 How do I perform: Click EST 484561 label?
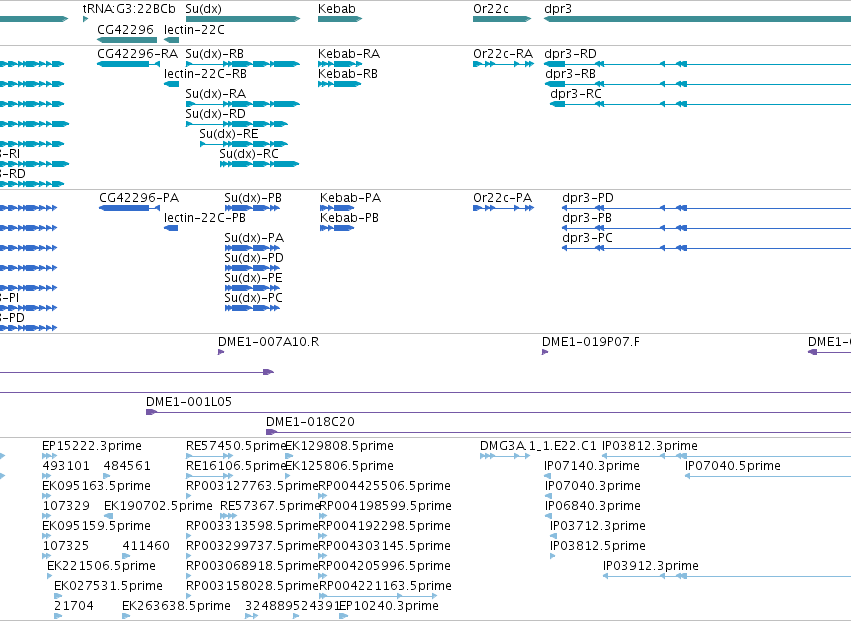coord(127,466)
